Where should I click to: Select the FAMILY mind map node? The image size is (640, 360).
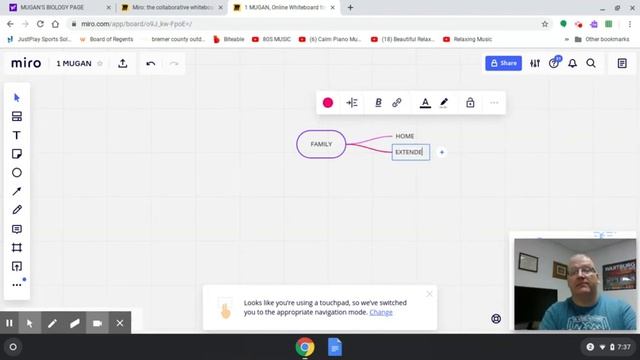[x=321, y=144]
